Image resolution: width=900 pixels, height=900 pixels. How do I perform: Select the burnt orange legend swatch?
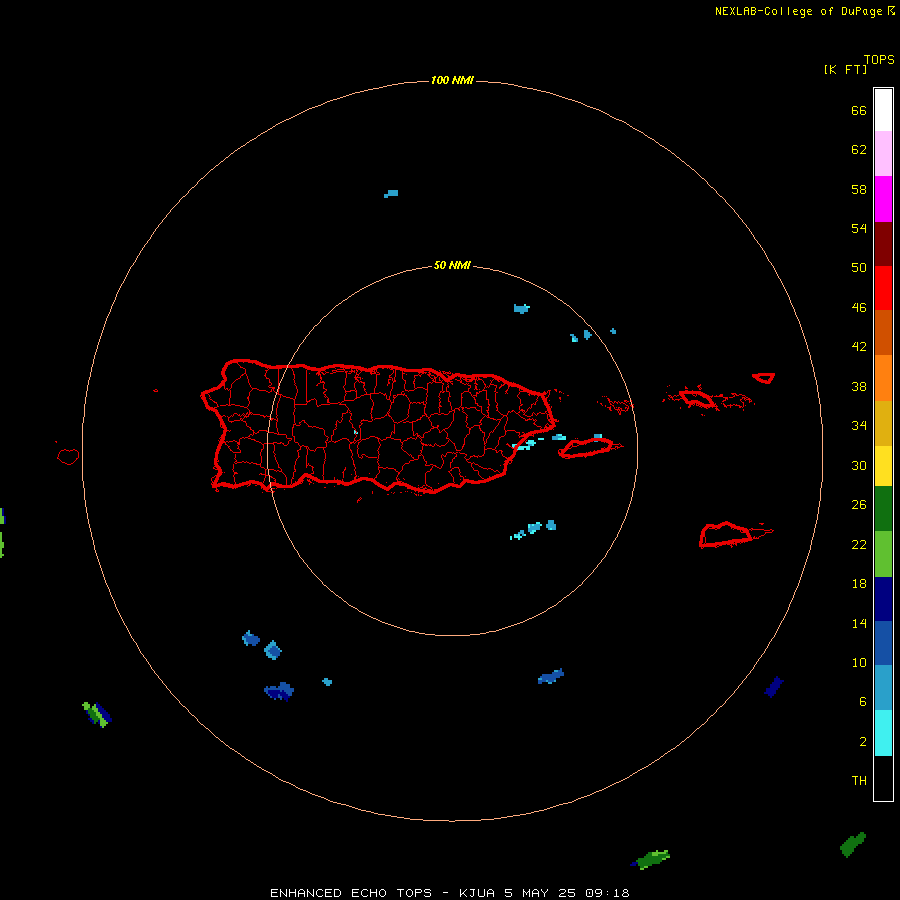point(883,333)
